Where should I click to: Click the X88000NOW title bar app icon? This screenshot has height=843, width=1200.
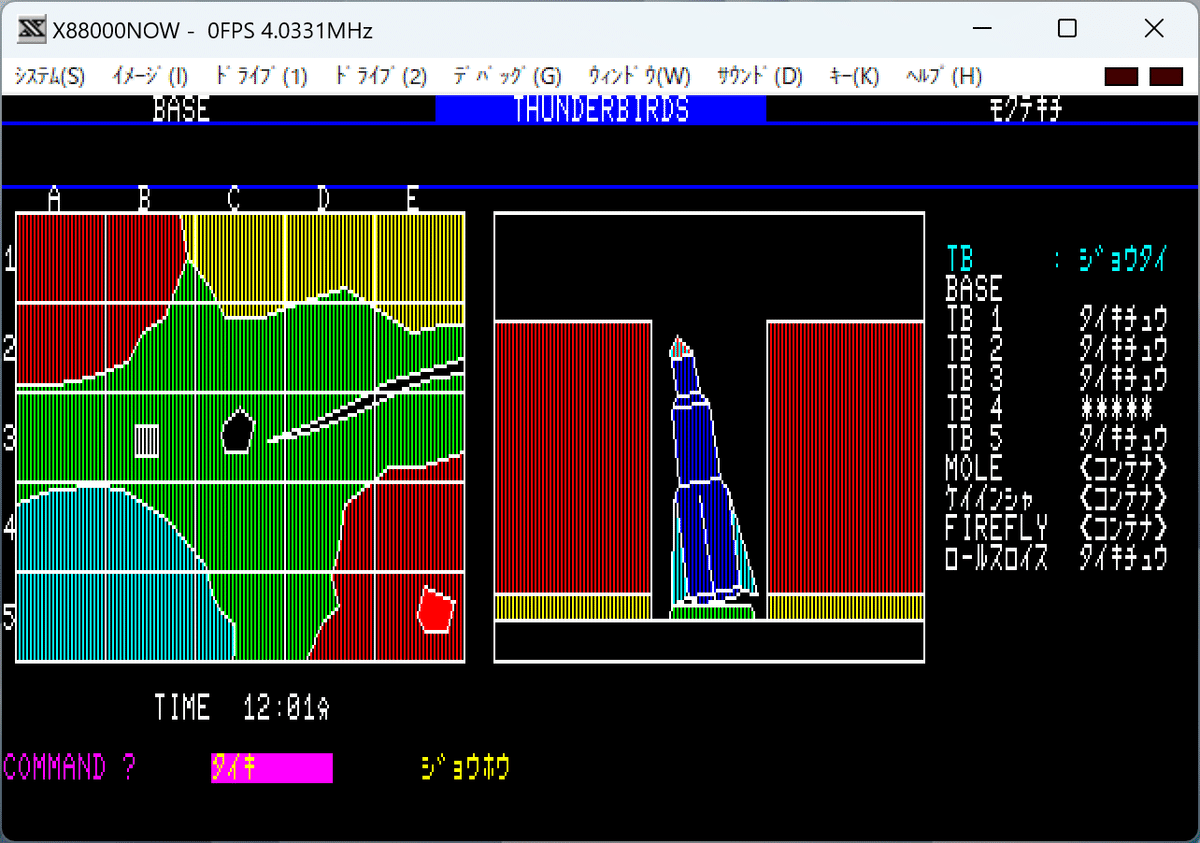(33, 30)
